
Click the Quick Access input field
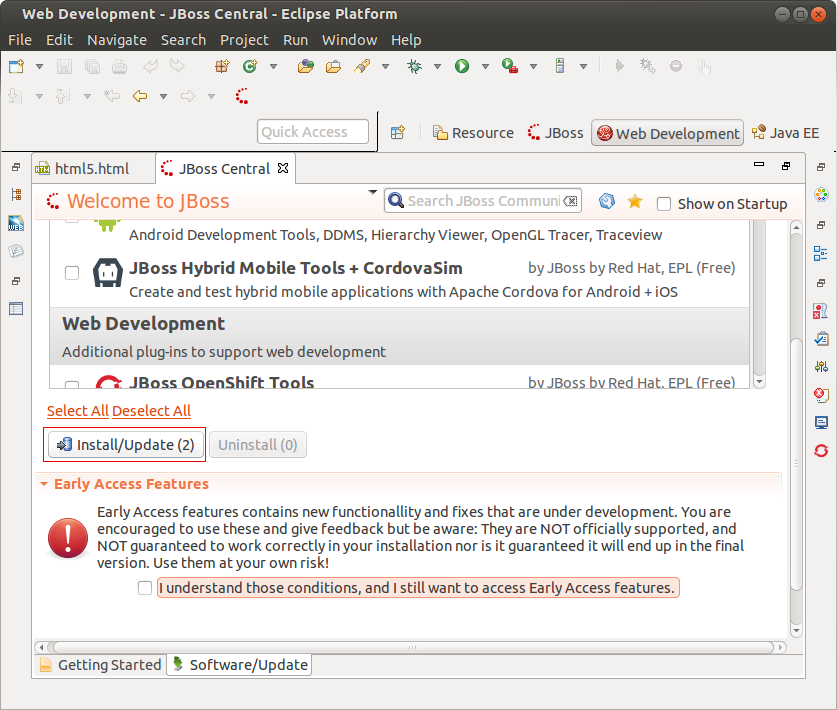pos(313,132)
